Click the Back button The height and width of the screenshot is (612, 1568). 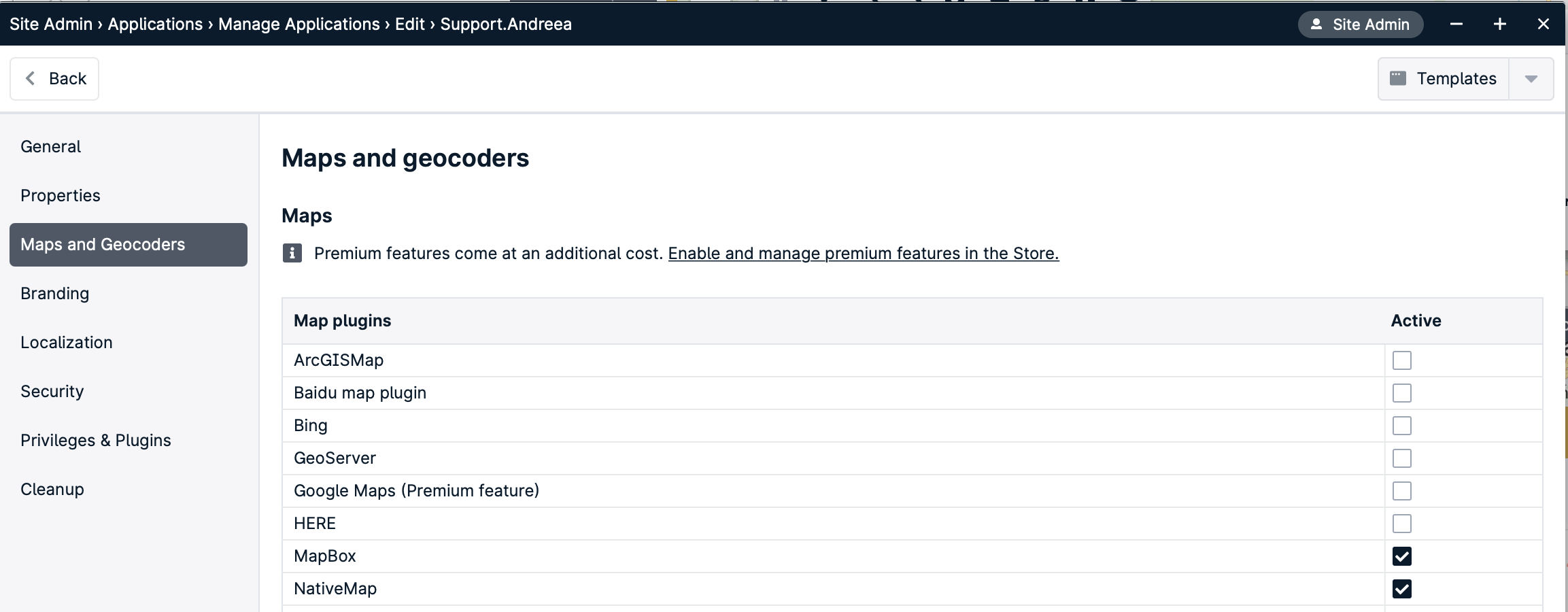54,79
